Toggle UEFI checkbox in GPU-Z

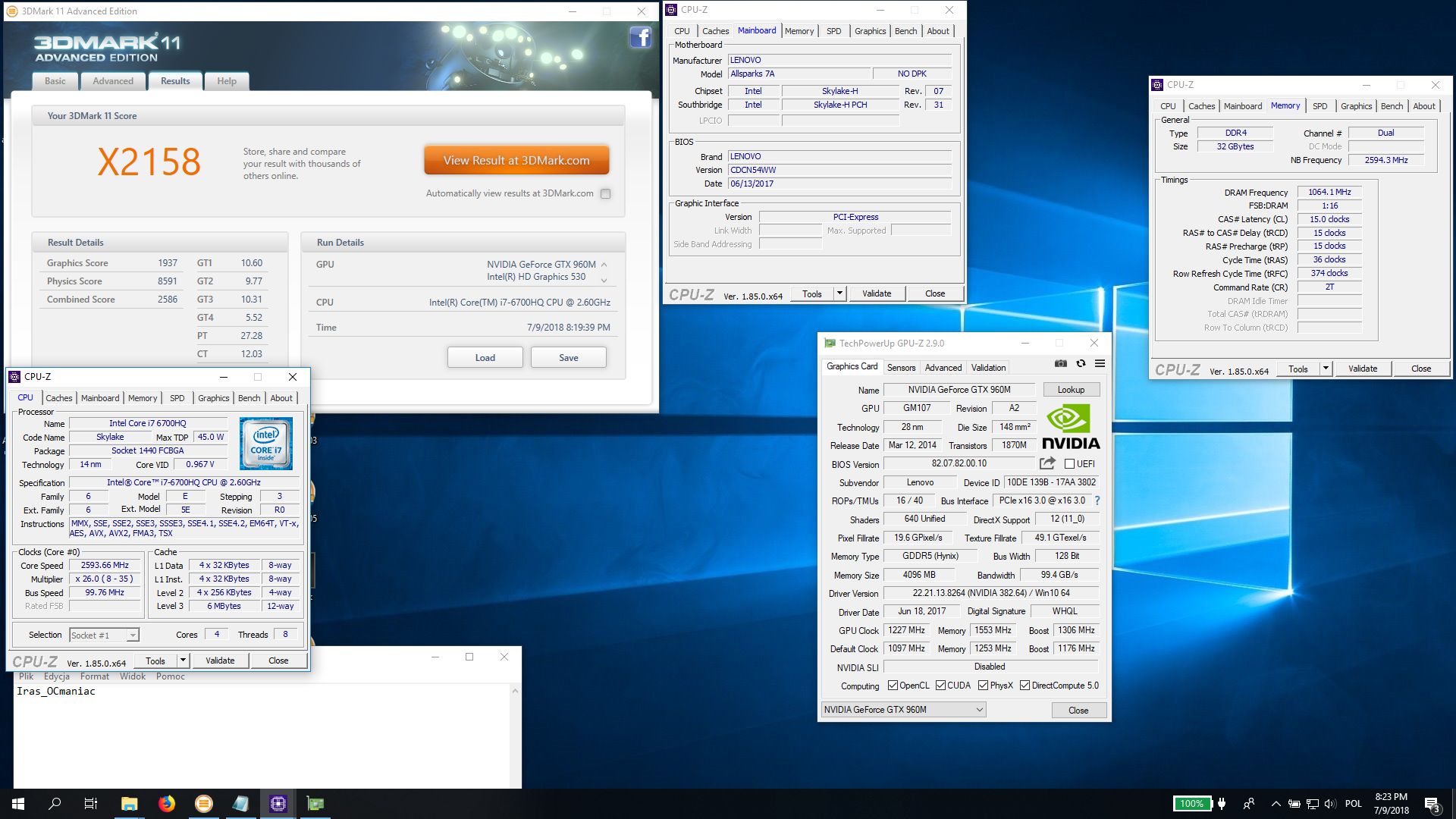(x=1069, y=463)
